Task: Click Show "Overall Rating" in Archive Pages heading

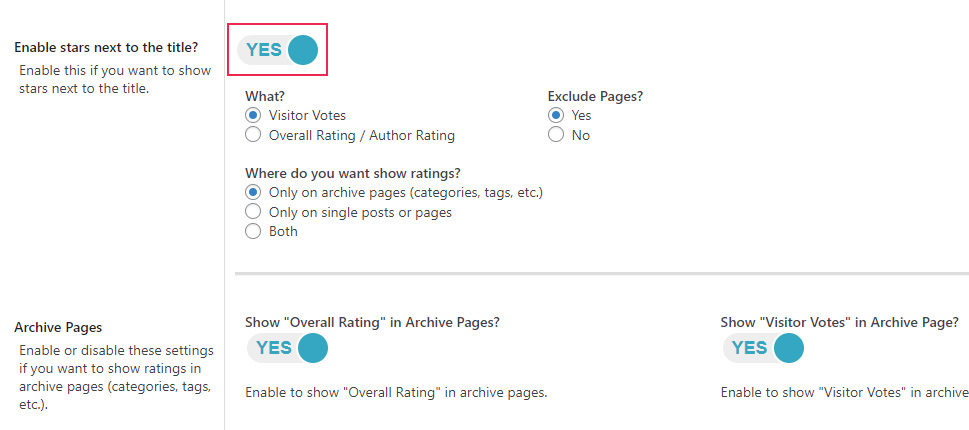Action: coord(373,322)
